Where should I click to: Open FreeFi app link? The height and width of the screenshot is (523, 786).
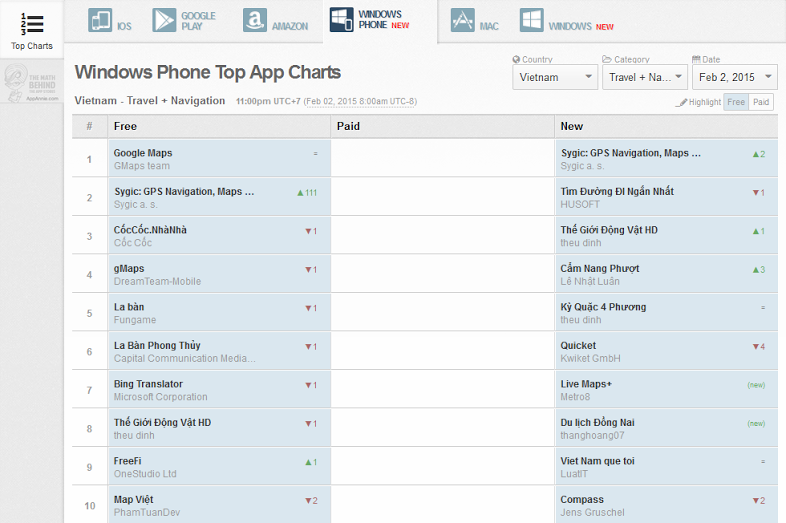[127, 461]
